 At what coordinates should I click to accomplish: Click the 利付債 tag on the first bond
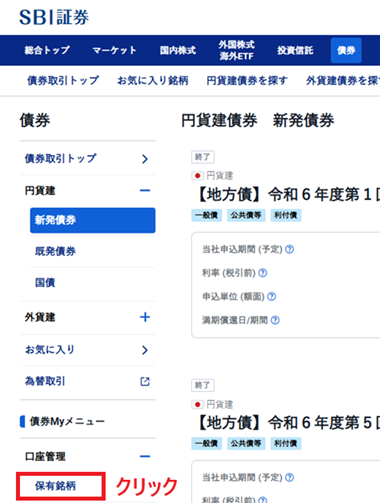(286, 215)
